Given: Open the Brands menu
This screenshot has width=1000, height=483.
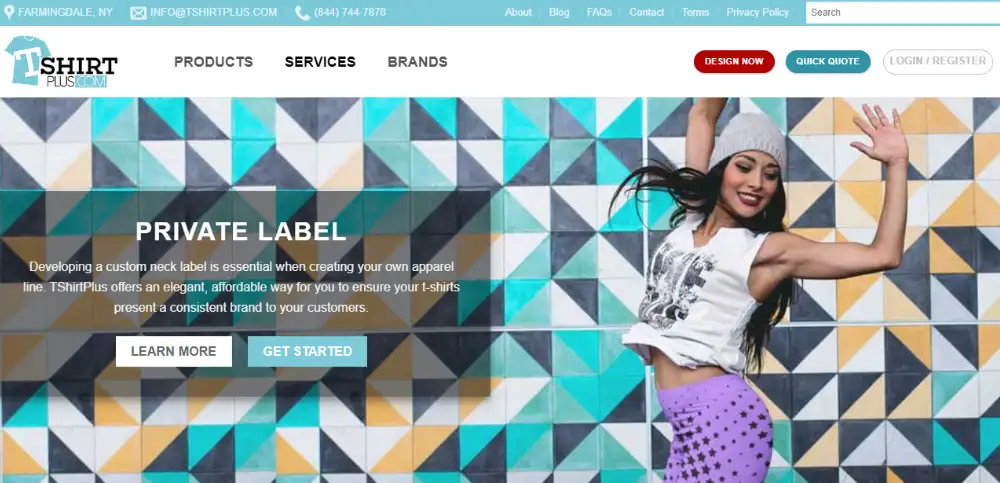Looking at the screenshot, I should (418, 62).
